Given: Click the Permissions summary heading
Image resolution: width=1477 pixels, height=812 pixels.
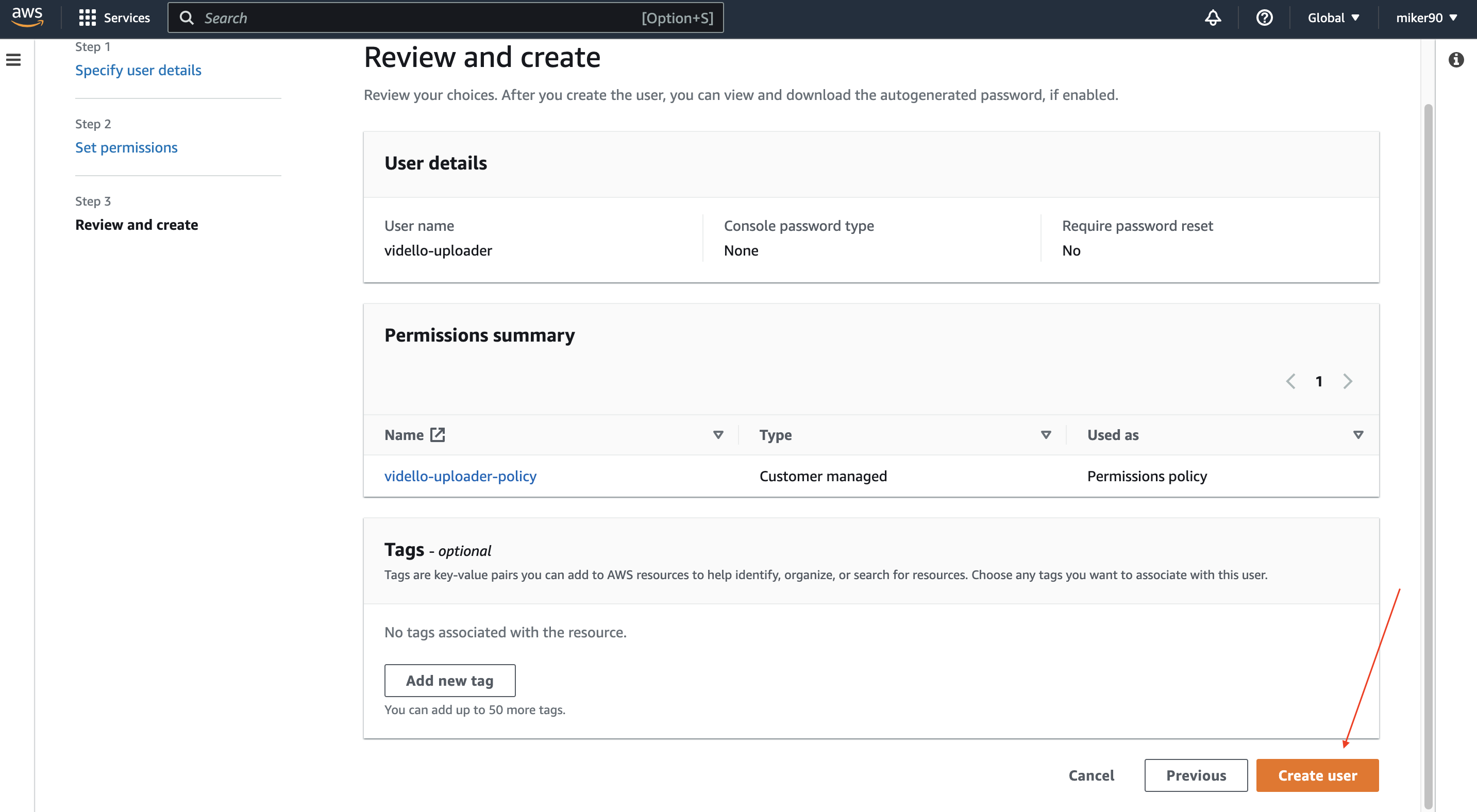Looking at the screenshot, I should pos(479,335).
